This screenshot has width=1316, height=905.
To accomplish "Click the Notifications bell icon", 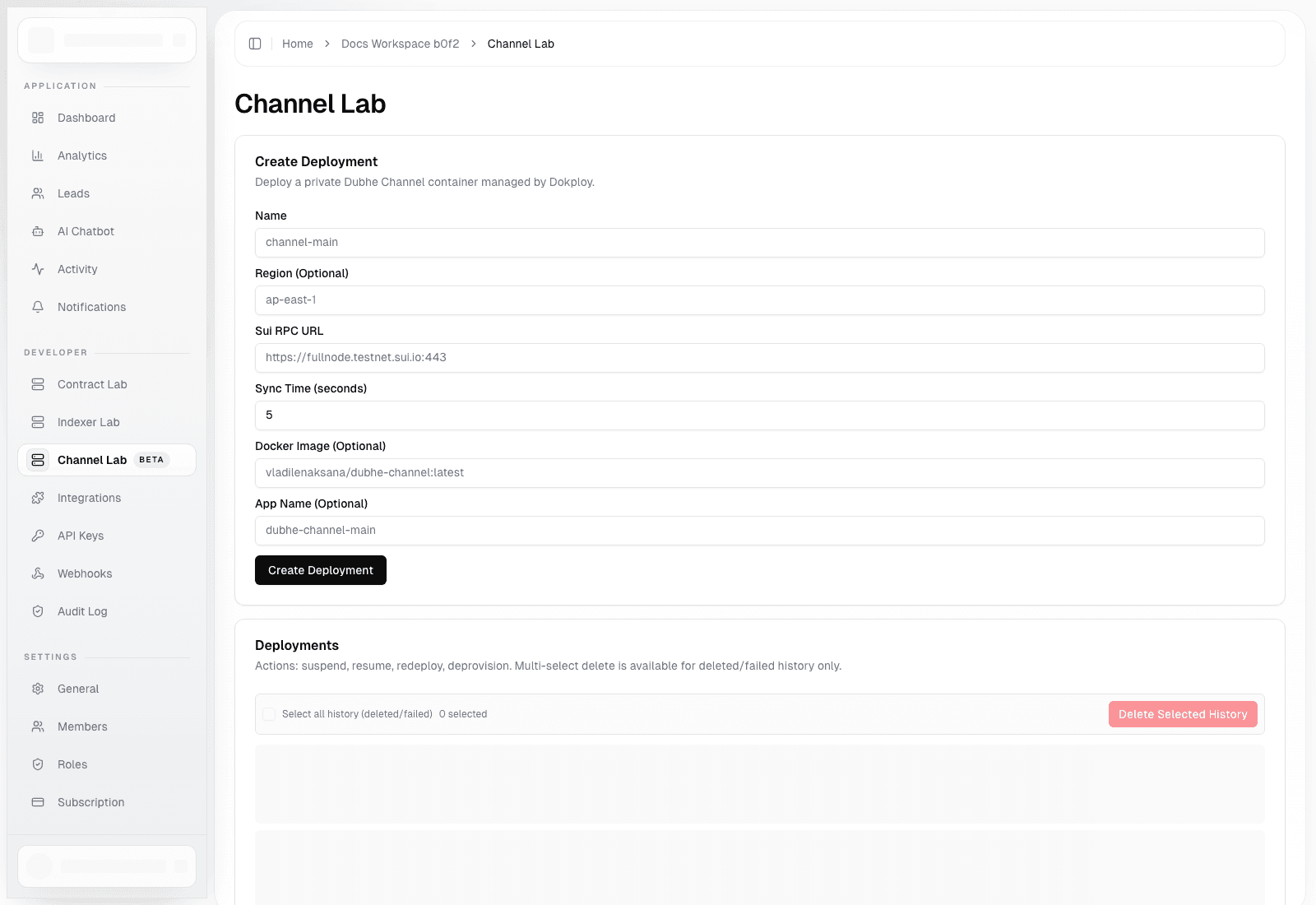I will pyautogui.click(x=38, y=307).
